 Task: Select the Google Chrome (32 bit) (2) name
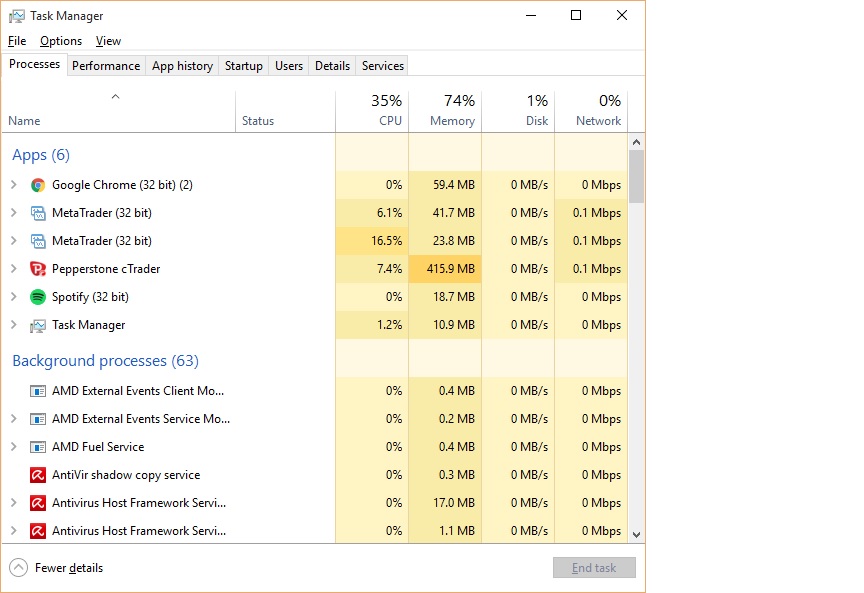click(122, 185)
